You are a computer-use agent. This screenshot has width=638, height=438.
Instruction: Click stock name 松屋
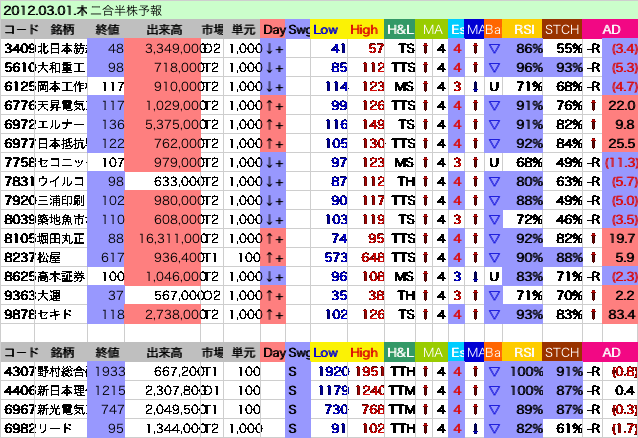tap(49, 258)
